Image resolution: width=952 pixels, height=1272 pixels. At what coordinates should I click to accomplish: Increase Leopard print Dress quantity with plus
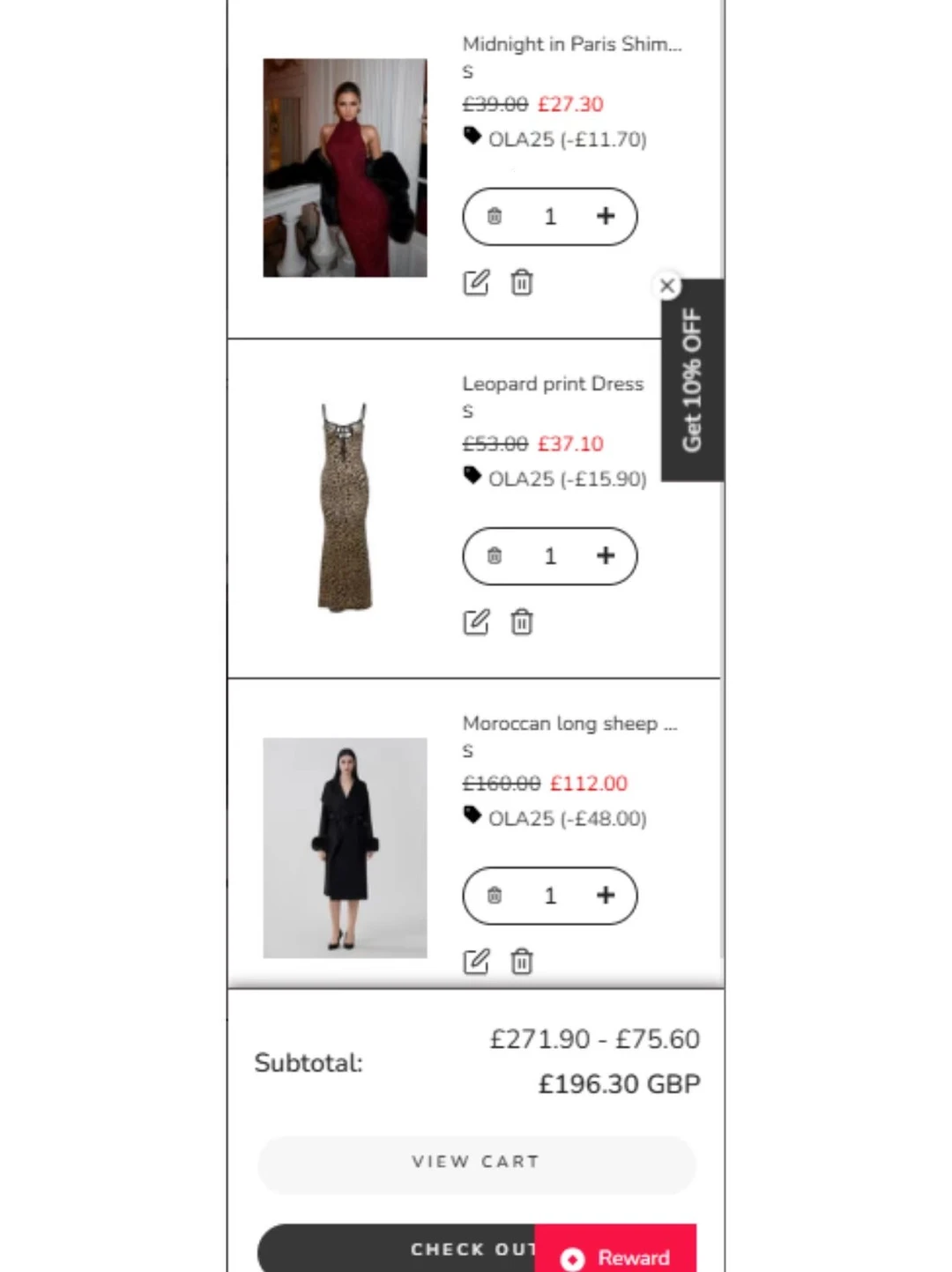(606, 555)
